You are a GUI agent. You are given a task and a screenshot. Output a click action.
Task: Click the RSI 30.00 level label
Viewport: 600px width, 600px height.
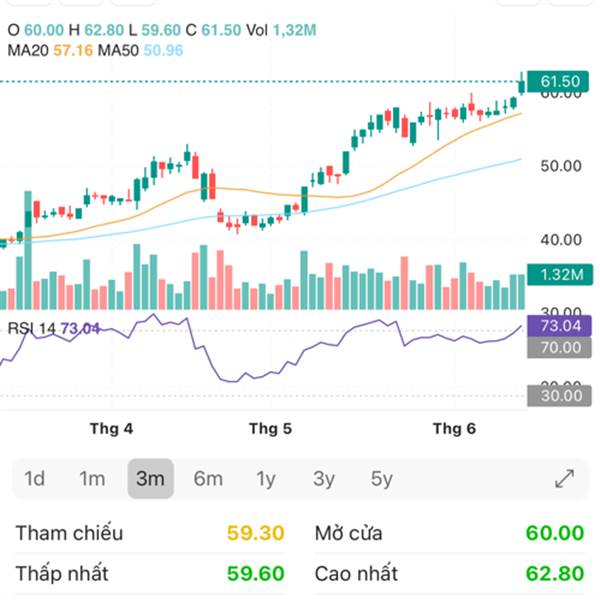click(x=559, y=396)
